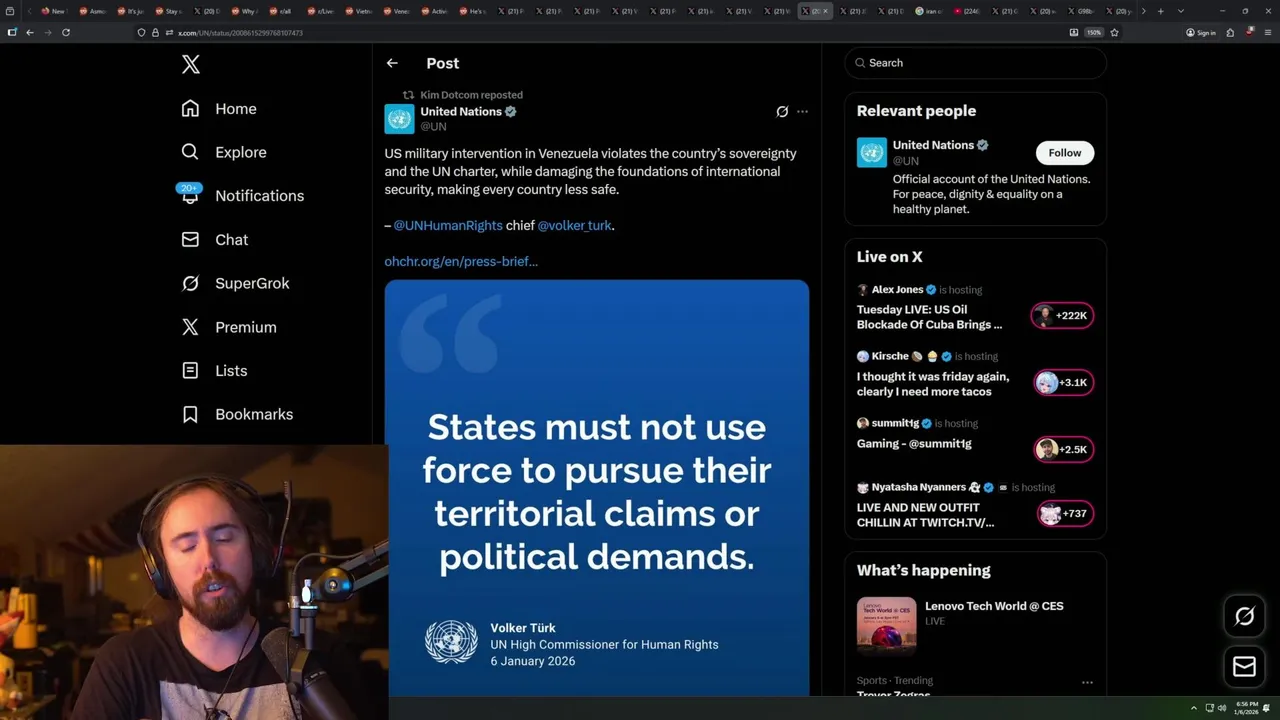Open a new browser tab with plus
This screenshot has height=720, width=1280.
1160,11
